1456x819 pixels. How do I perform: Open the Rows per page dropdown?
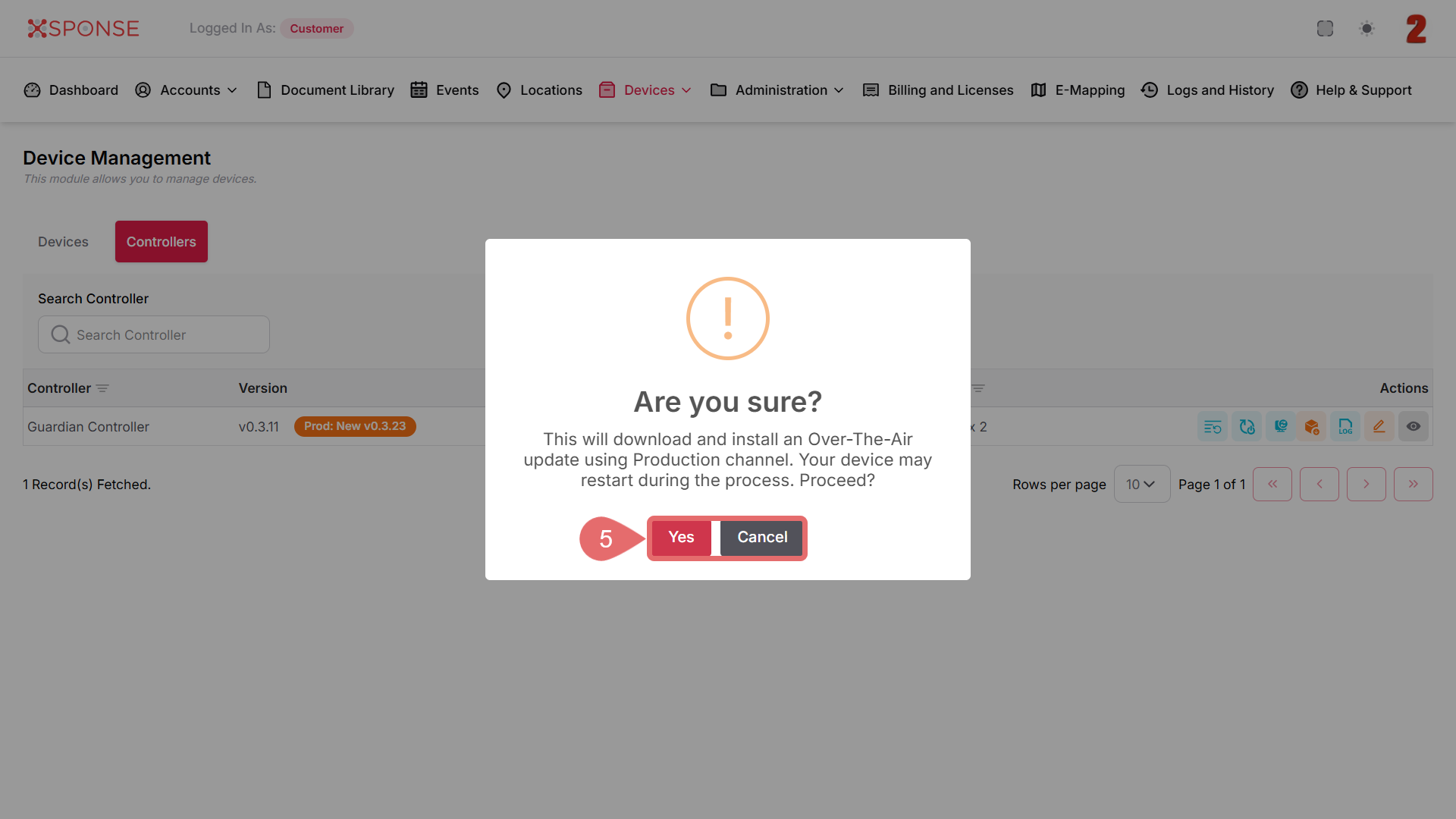coord(1141,484)
